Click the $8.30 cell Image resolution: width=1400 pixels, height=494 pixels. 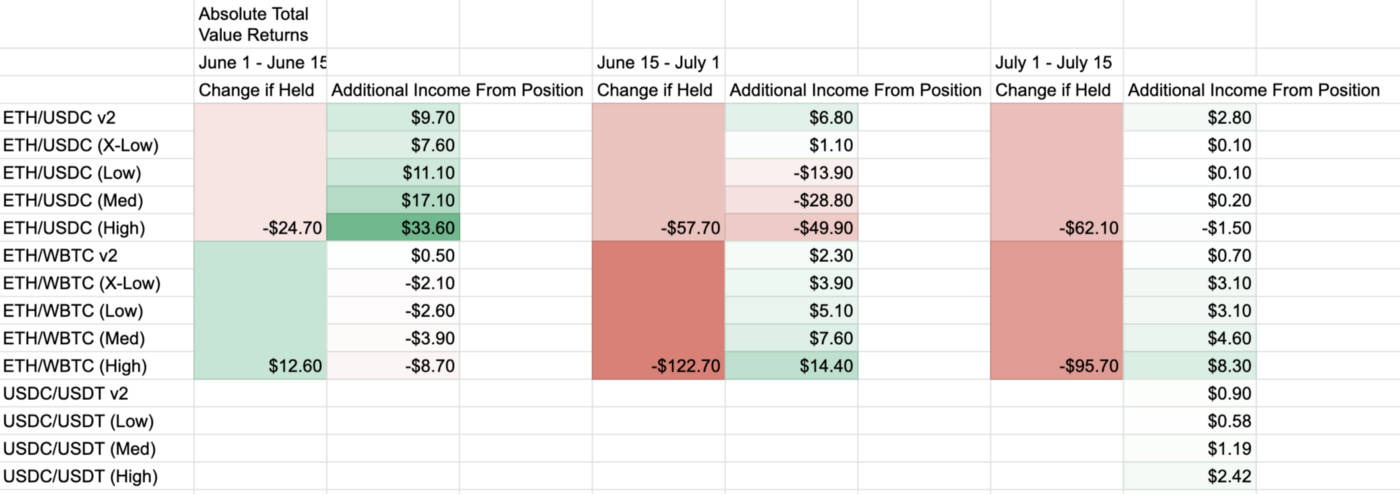pyautogui.click(x=1189, y=366)
